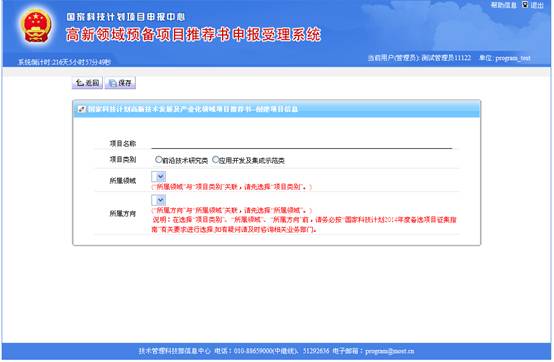This screenshot has width=554, height=362.
Task: Click the 国家科技计划项目申报中心 header text
Action: (126, 17)
